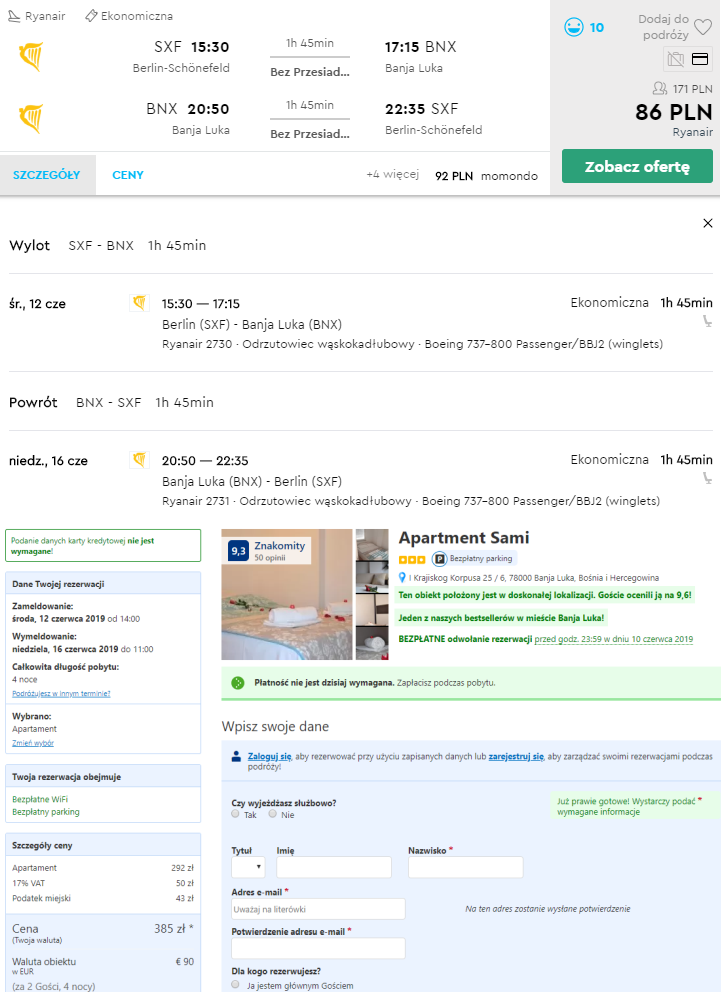Image resolution: width=721 pixels, height=992 pixels.
Task: Select 'Ja jestem głównym Gościem' option
Action: [235, 984]
